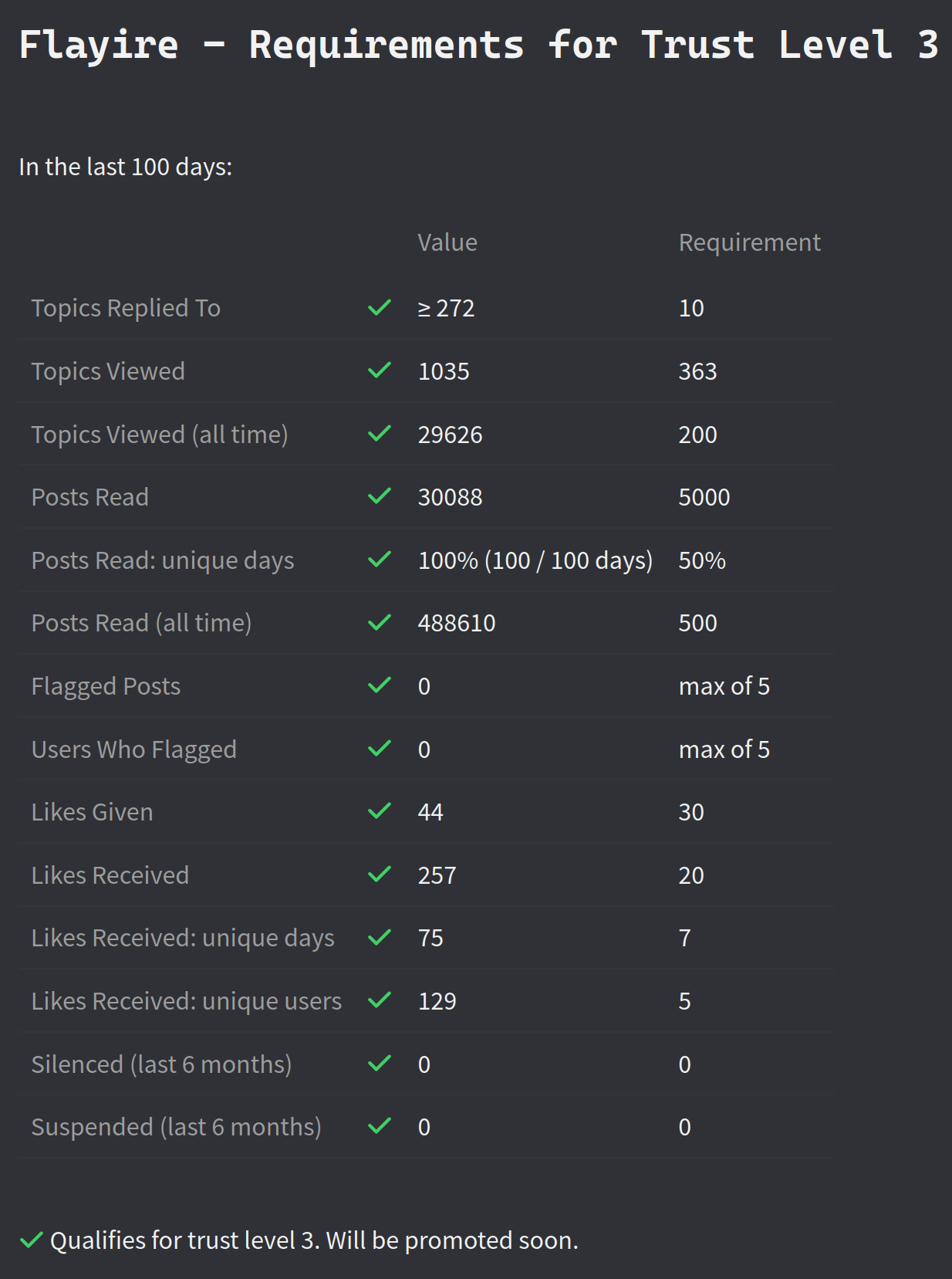Click the green checkmark beside Topics Replied To
Image resolution: width=952 pixels, height=1279 pixels.
click(380, 308)
